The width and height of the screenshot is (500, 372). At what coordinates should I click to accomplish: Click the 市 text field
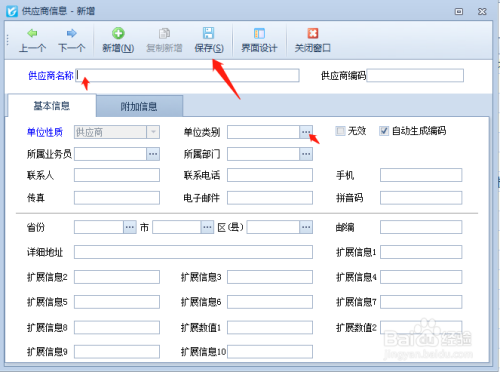[x=177, y=227]
